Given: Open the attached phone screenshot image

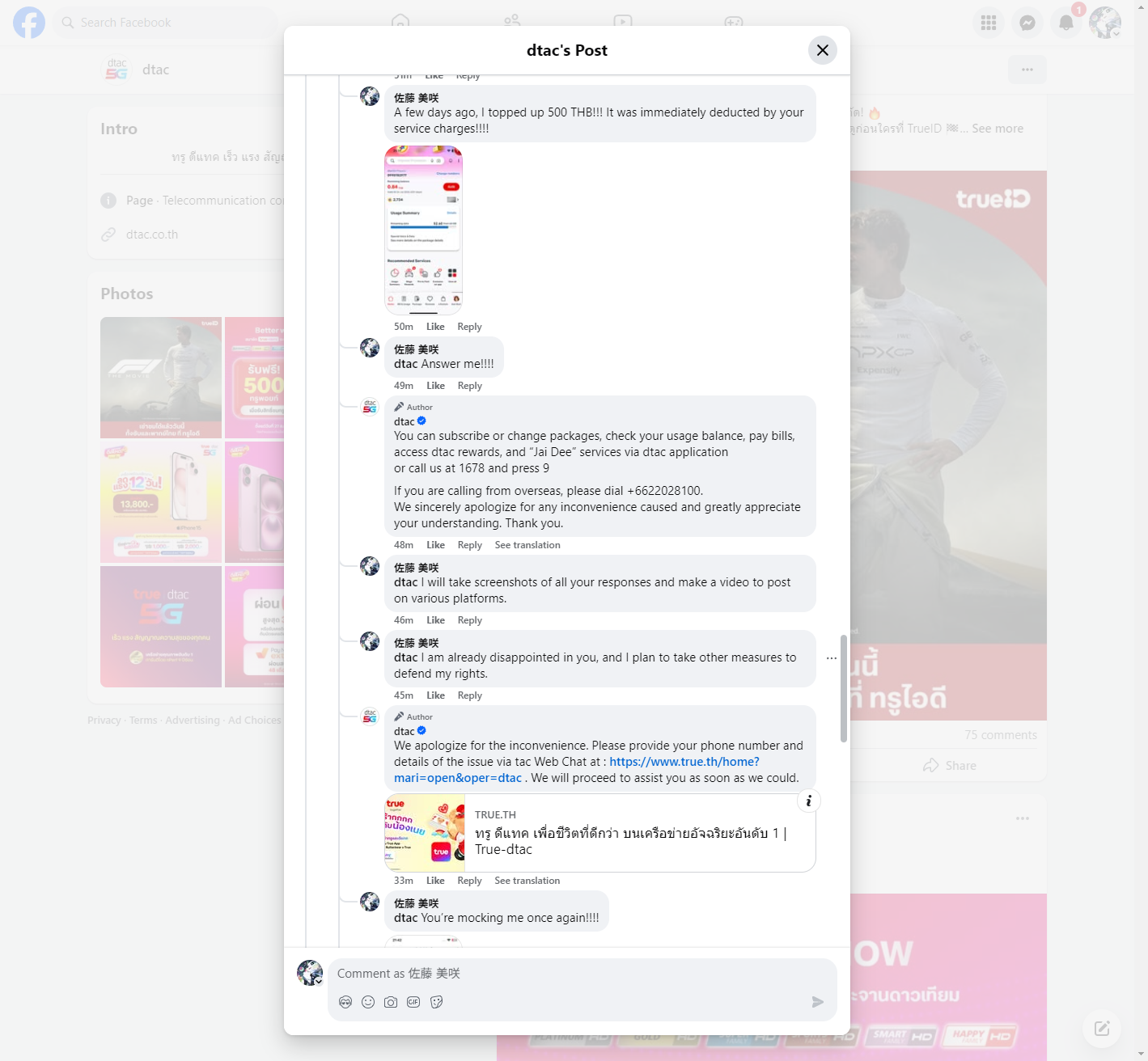Looking at the screenshot, I should [x=423, y=230].
